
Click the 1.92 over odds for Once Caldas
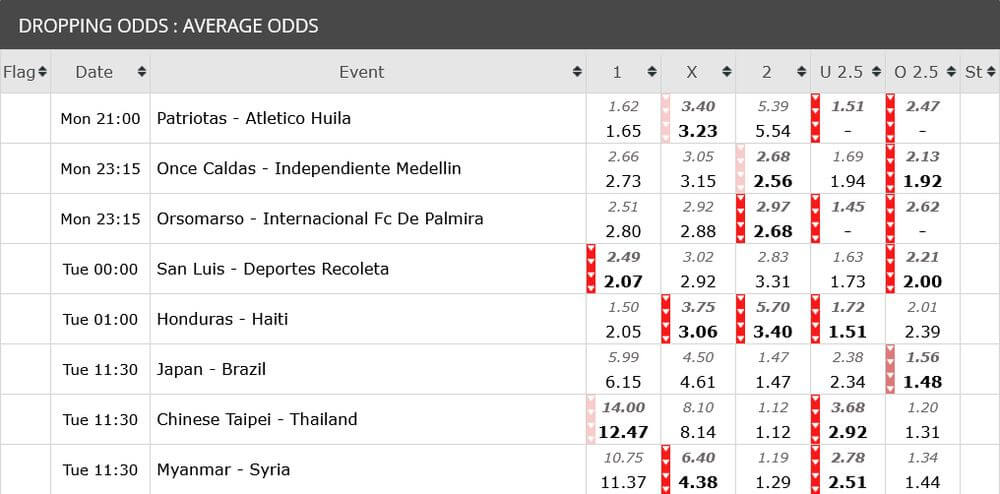point(922,181)
